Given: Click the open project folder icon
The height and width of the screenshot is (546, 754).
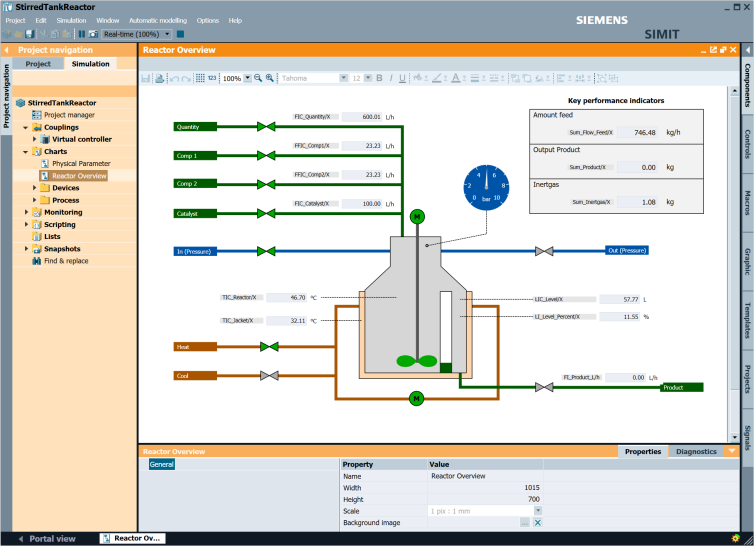Looking at the screenshot, I should (x=18, y=34).
